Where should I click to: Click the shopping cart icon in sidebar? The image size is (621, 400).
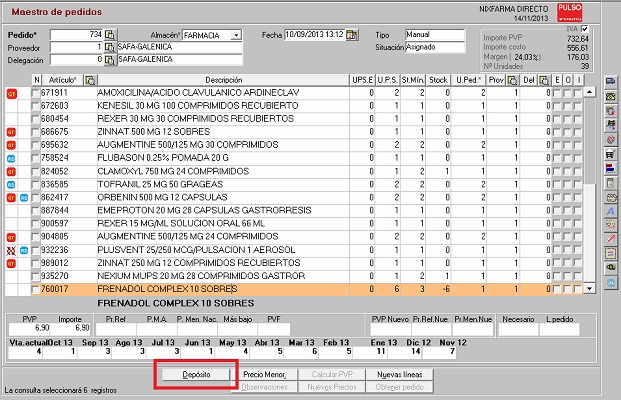(610, 154)
